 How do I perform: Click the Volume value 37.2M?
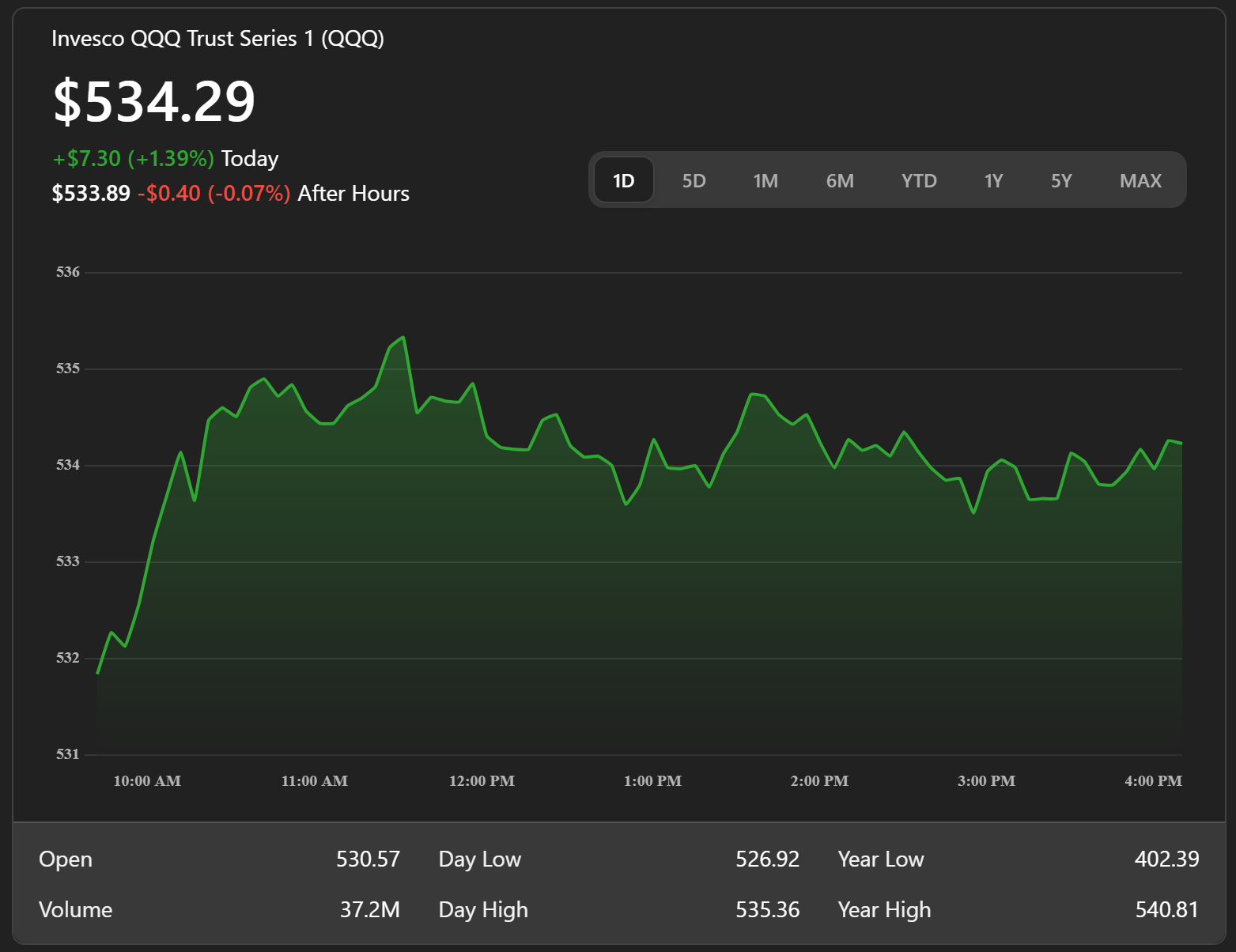370,909
